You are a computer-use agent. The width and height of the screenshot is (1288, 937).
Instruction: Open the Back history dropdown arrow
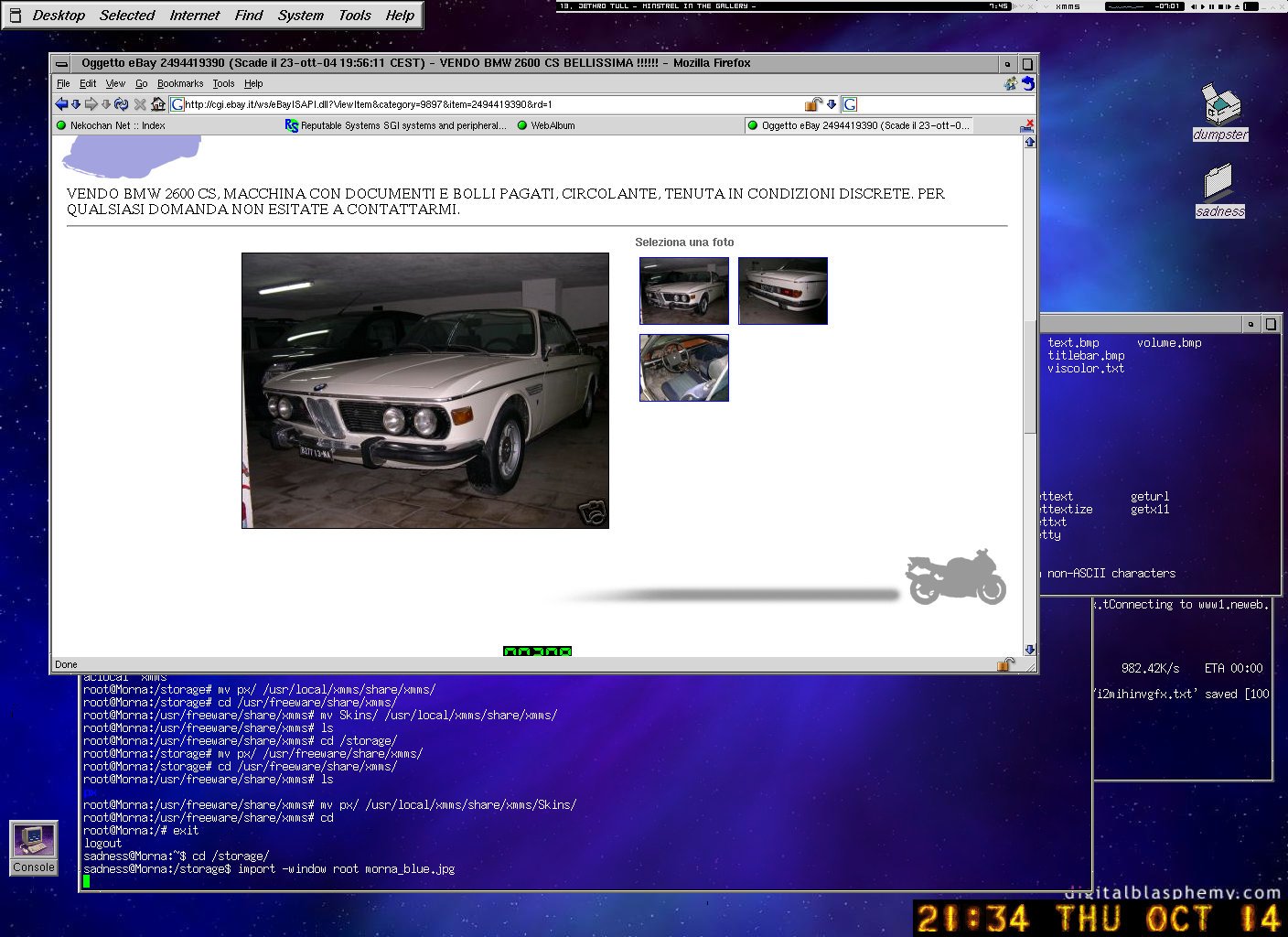click(76, 104)
